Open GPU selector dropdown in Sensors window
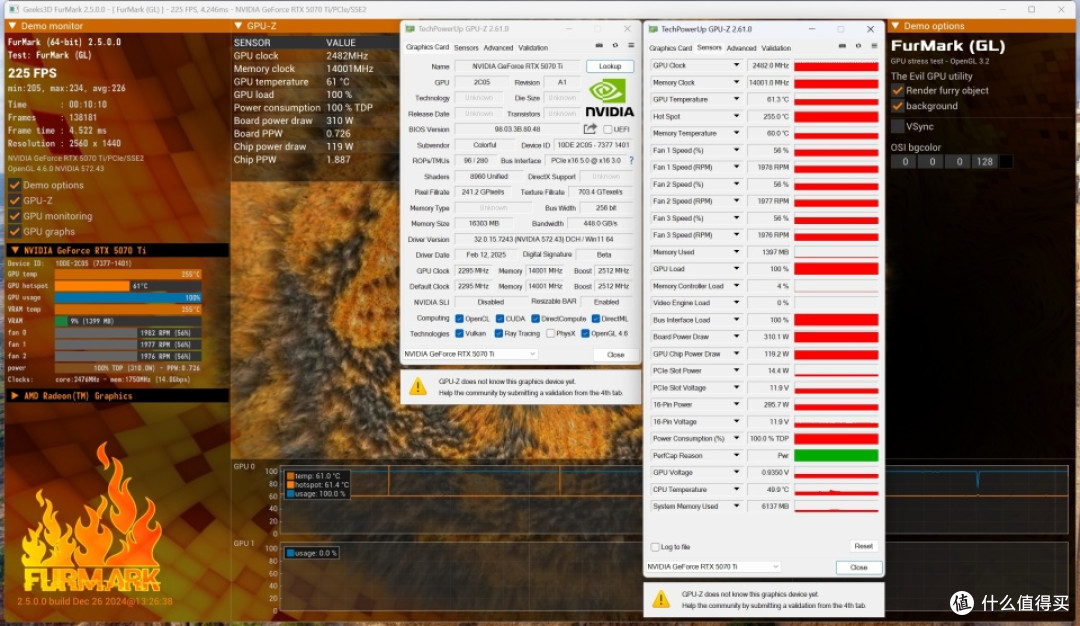The height and width of the screenshot is (626, 1080). point(713,567)
